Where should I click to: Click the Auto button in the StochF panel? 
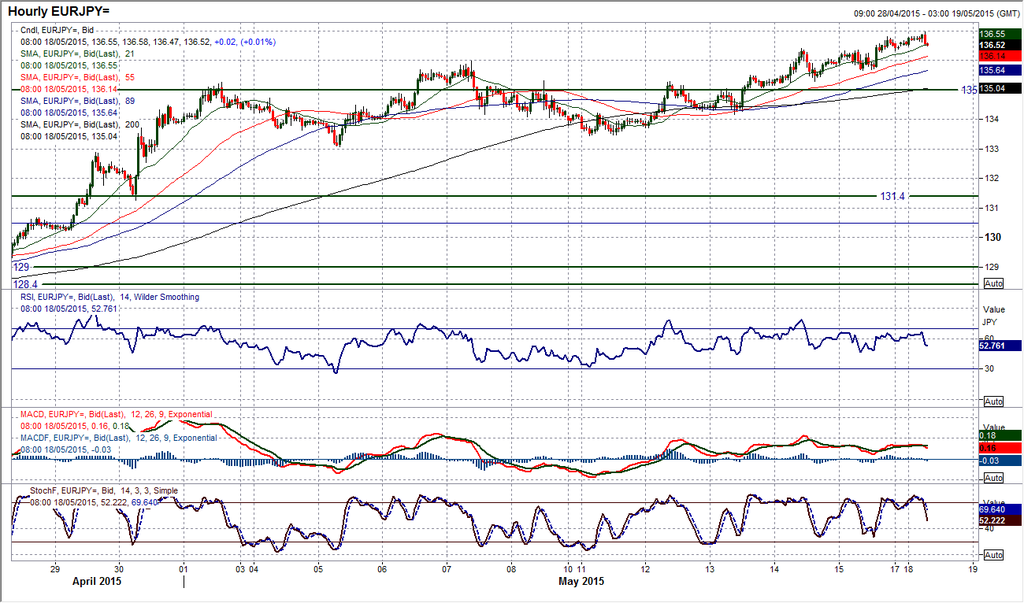click(993, 555)
